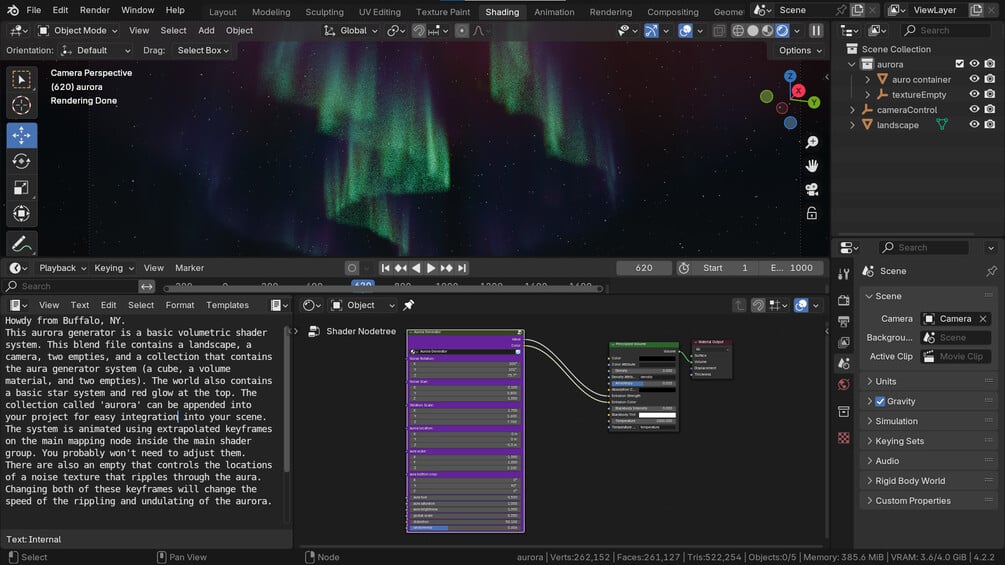Play the animation forward
This screenshot has height=565, width=1005.
[x=431, y=268]
